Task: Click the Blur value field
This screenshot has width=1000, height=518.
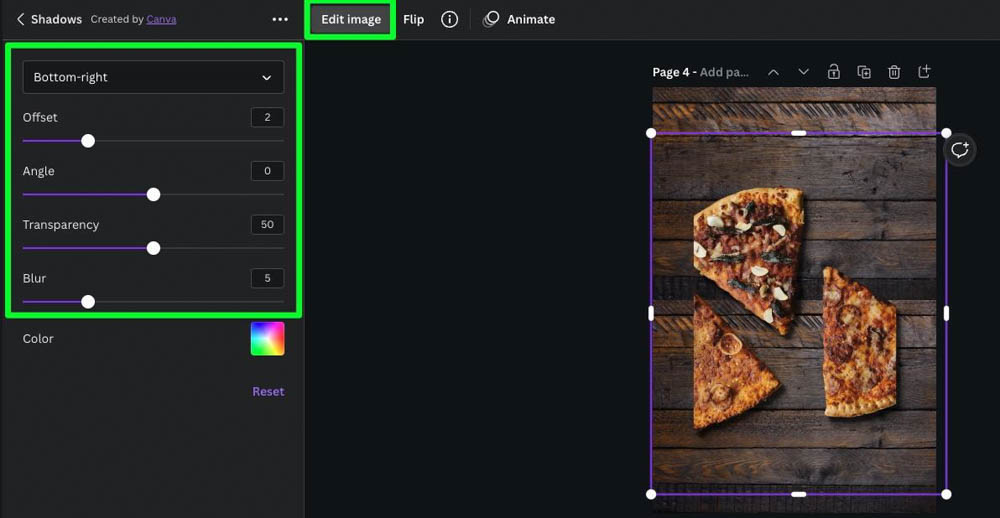Action: 267,278
